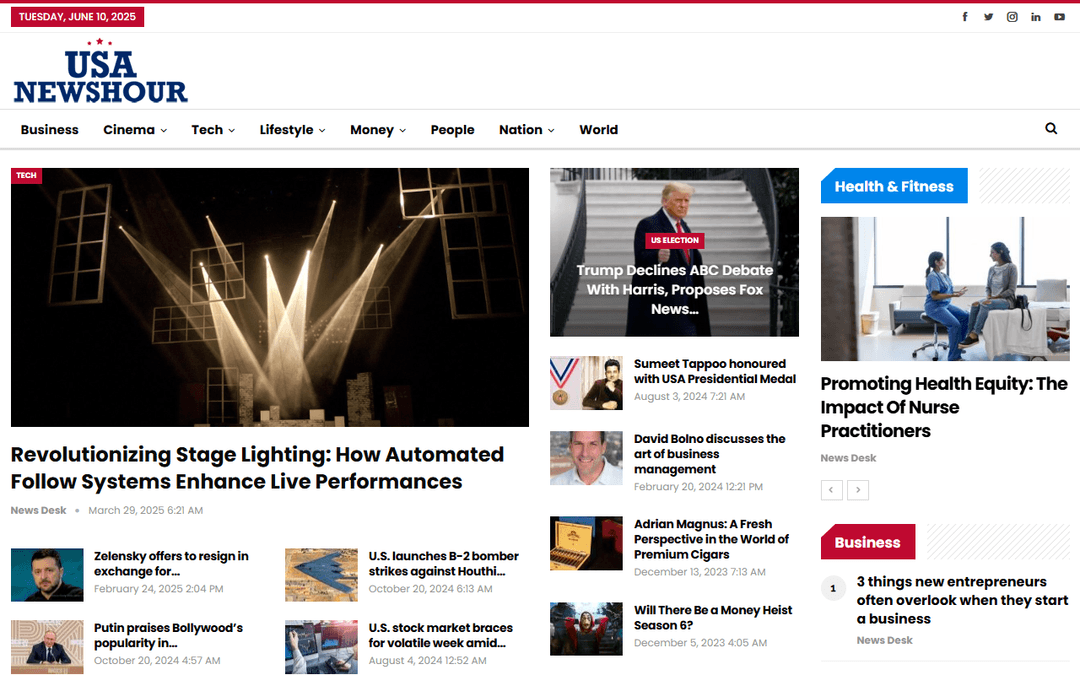Show previous Health & Fitness slide arrow
Viewport: 1080px width, 675px height.
(831, 490)
